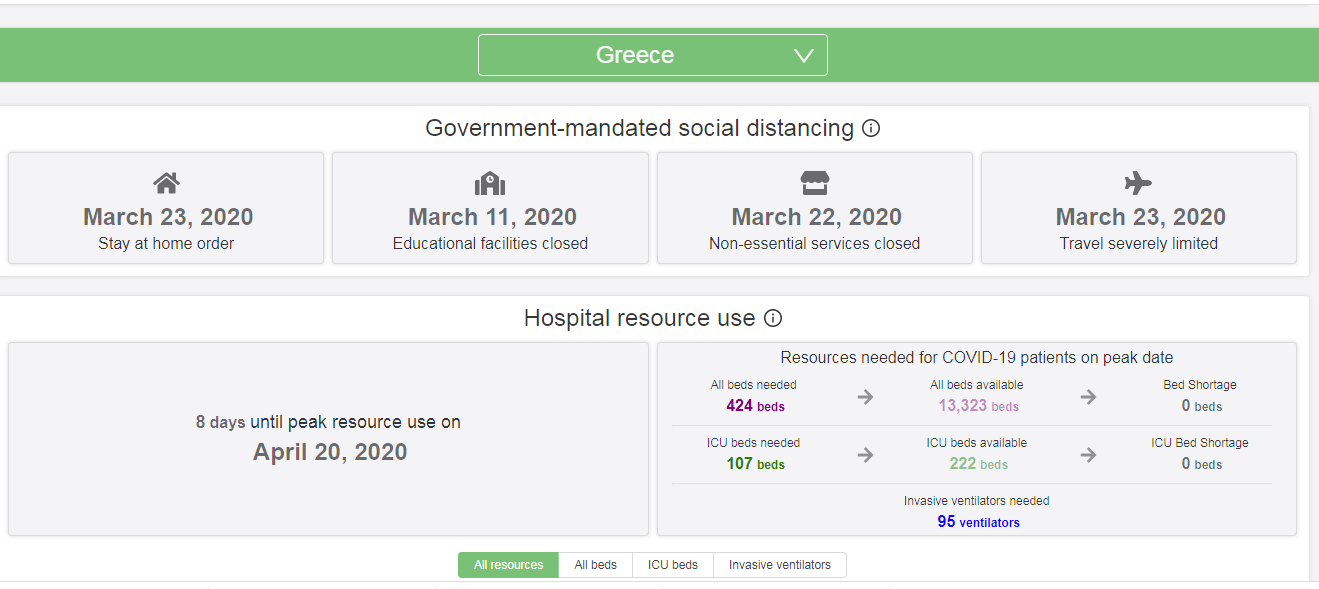
Task: Click the 107 beds ICU needed value
Action: (755, 464)
